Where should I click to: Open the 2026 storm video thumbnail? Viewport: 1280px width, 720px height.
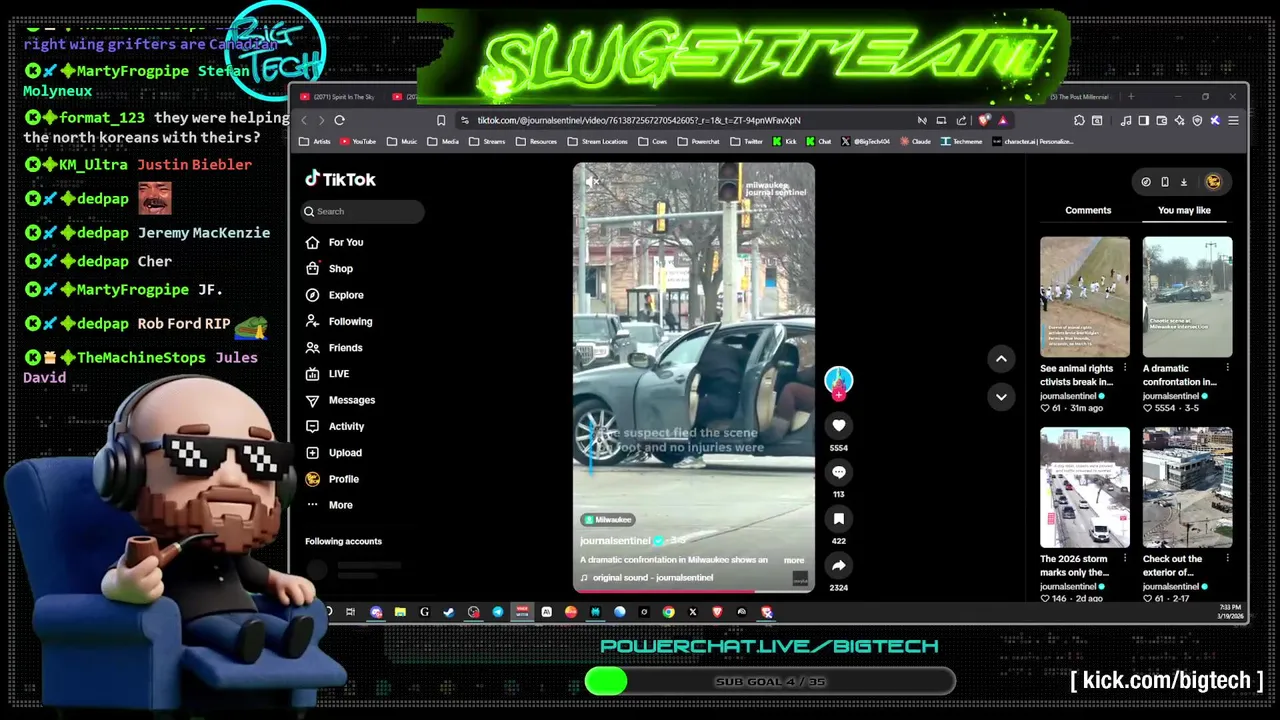pyautogui.click(x=1085, y=488)
